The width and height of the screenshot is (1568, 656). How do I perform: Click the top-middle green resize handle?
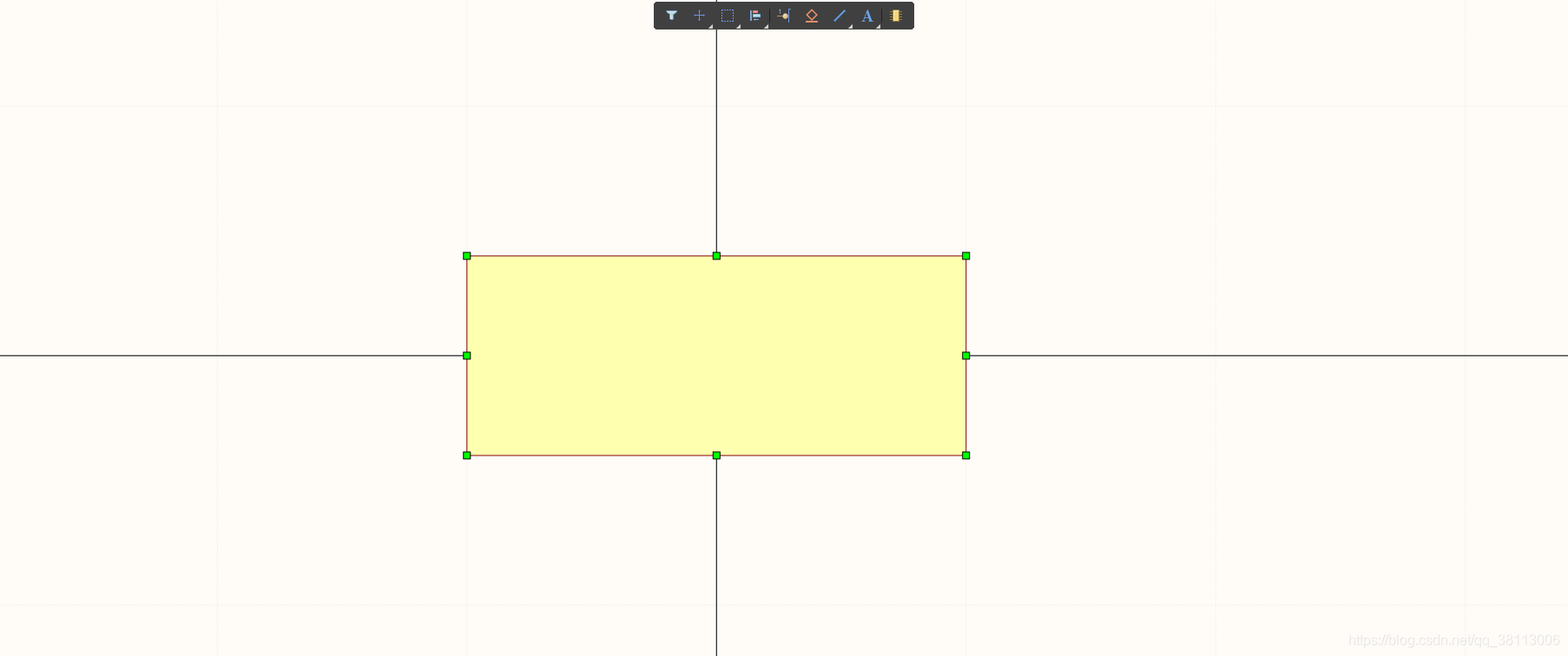pyautogui.click(x=716, y=256)
